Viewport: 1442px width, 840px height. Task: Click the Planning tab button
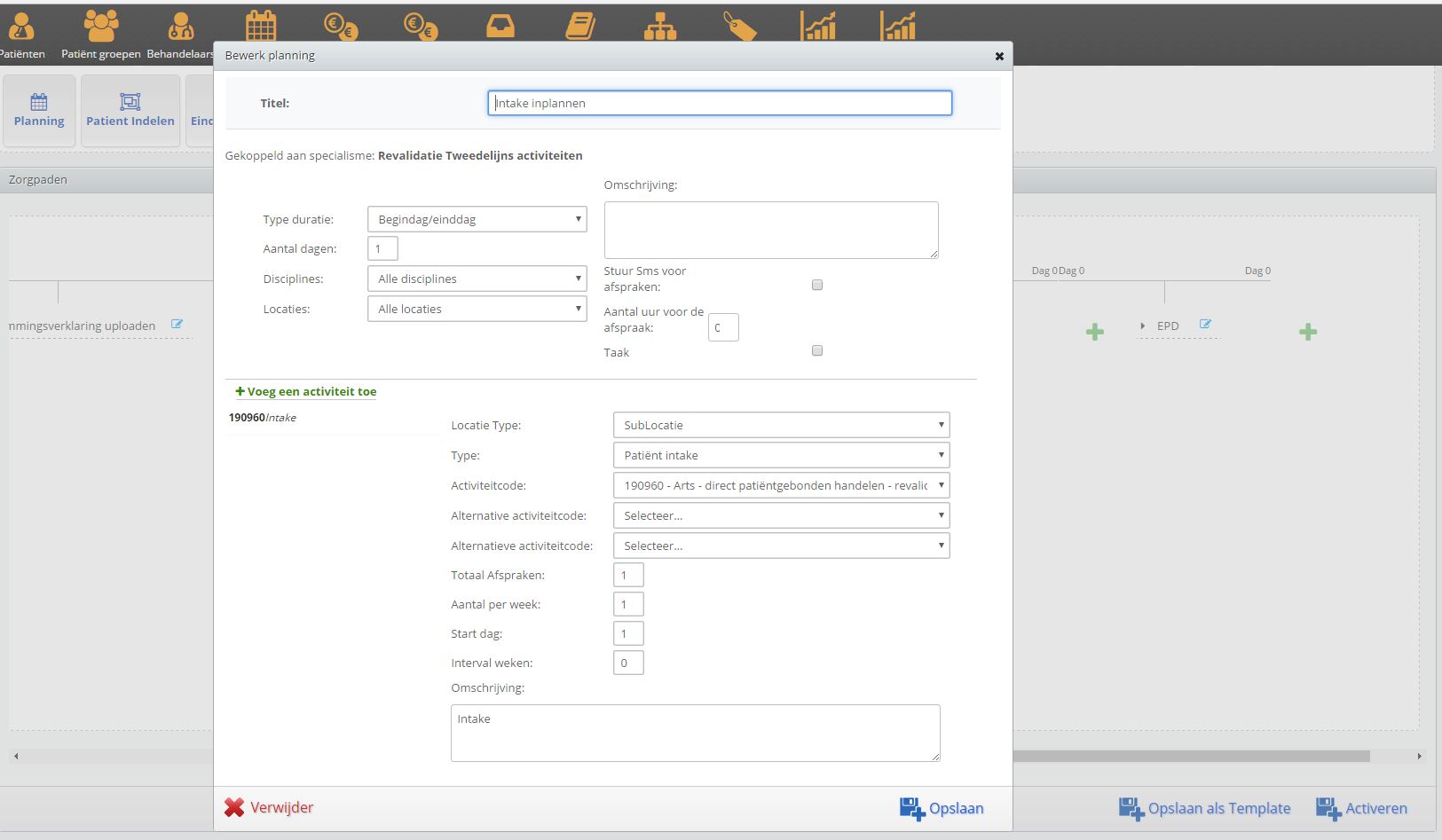click(39, 111)
